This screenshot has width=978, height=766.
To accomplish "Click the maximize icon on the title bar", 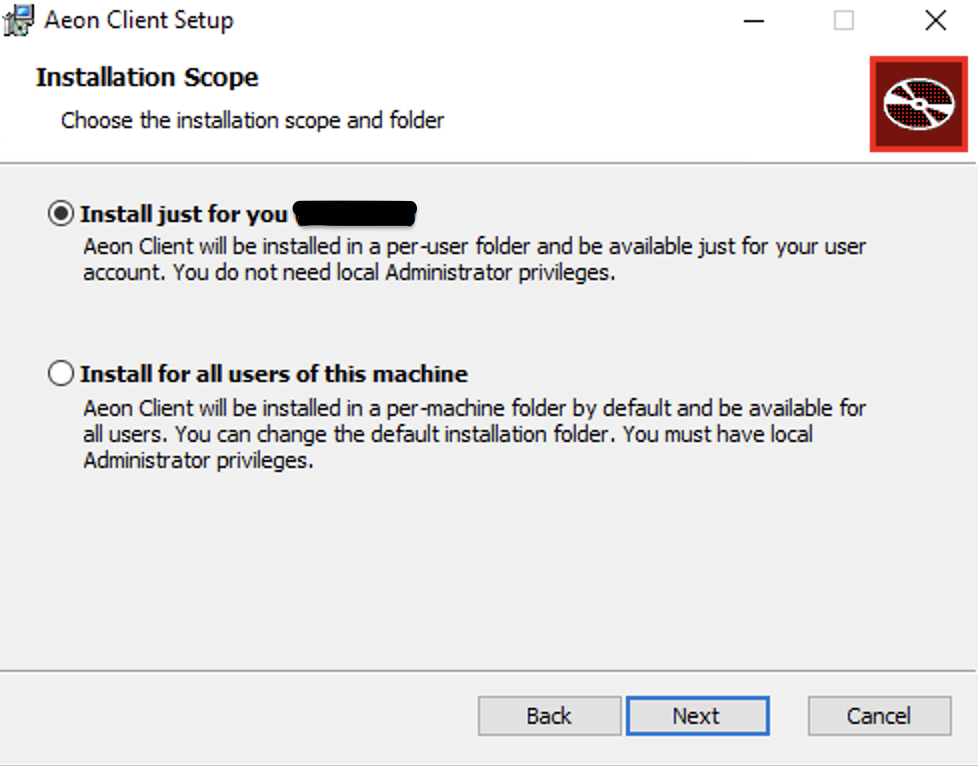I will 843,20.
